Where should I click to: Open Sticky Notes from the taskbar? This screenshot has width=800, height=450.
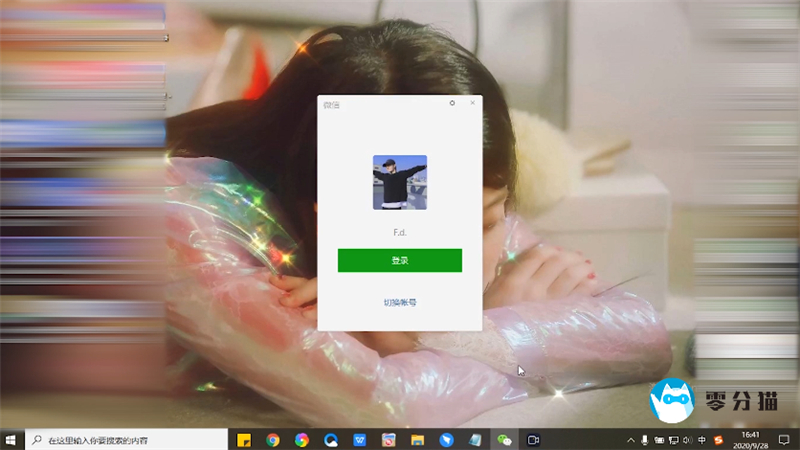[244, 440]
